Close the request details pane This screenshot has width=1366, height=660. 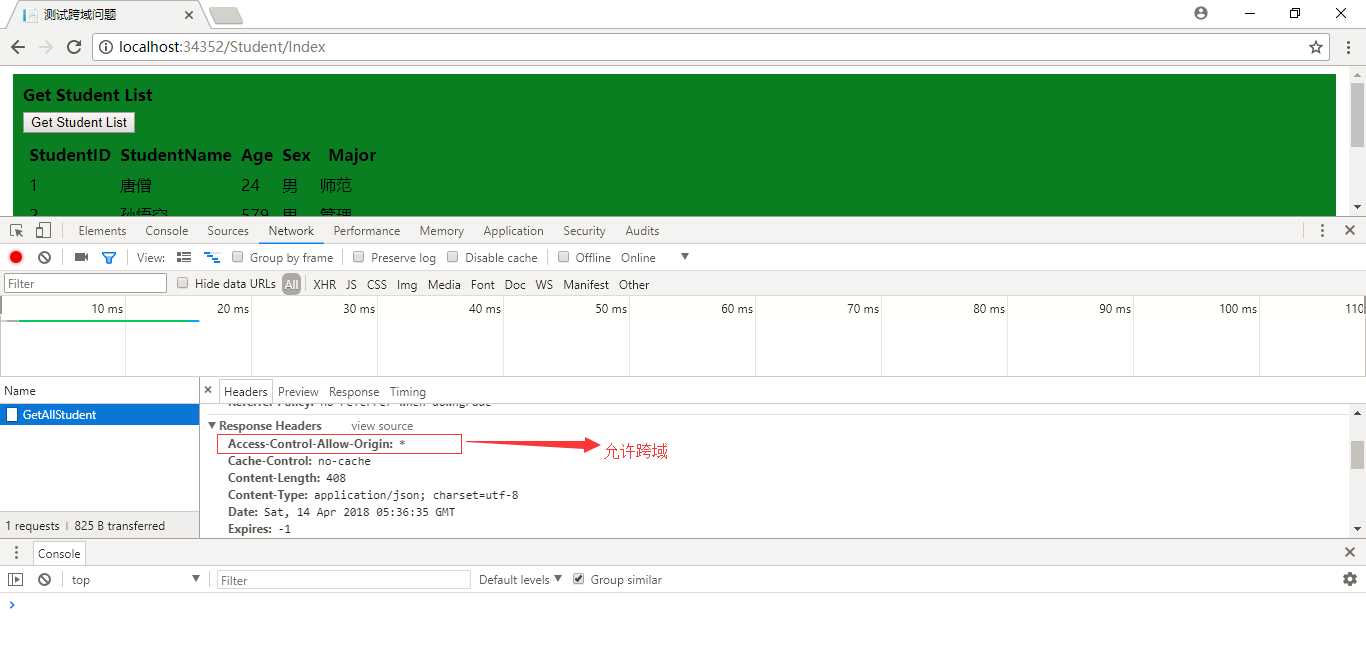tap(208, 390)
